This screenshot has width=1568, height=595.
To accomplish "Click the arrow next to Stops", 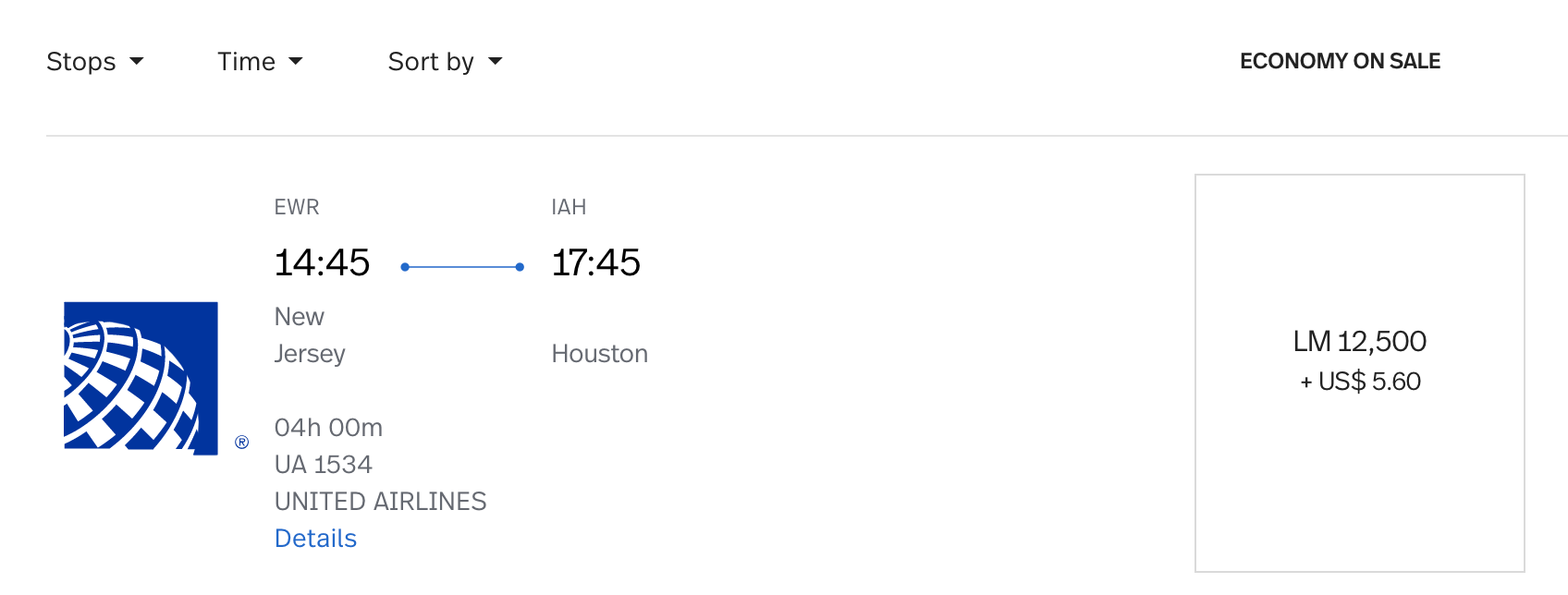I will click(137, 61).
